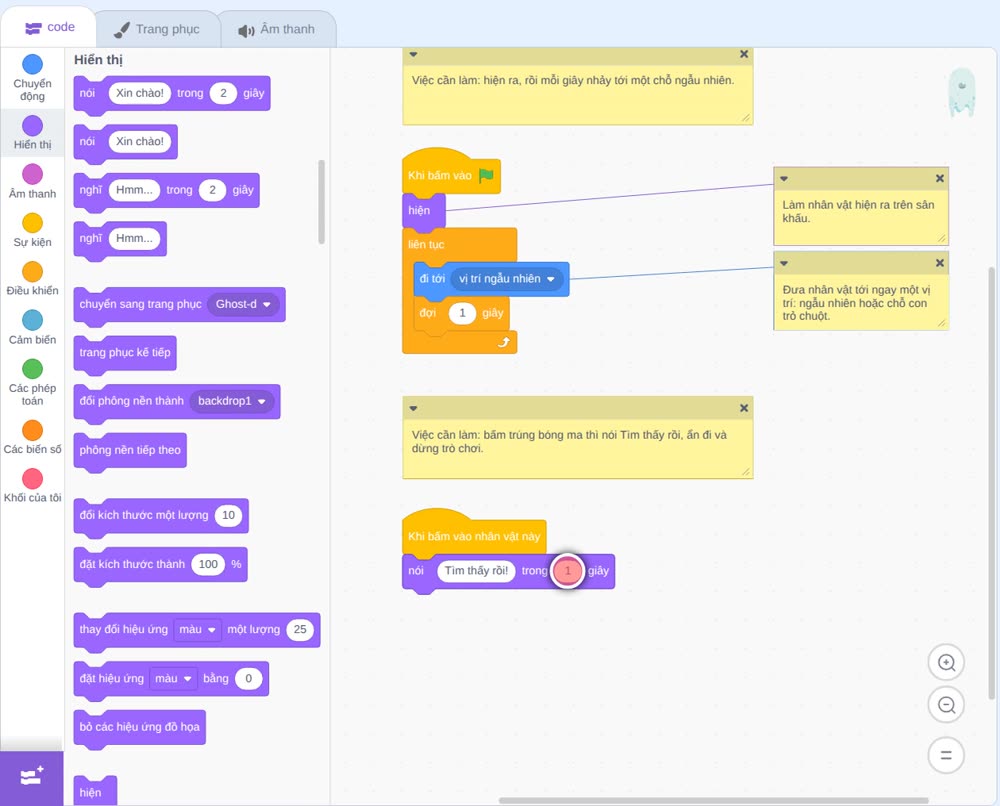Collapse the 'Làm nhân vật hiện ra' comment

pos(784,179)
